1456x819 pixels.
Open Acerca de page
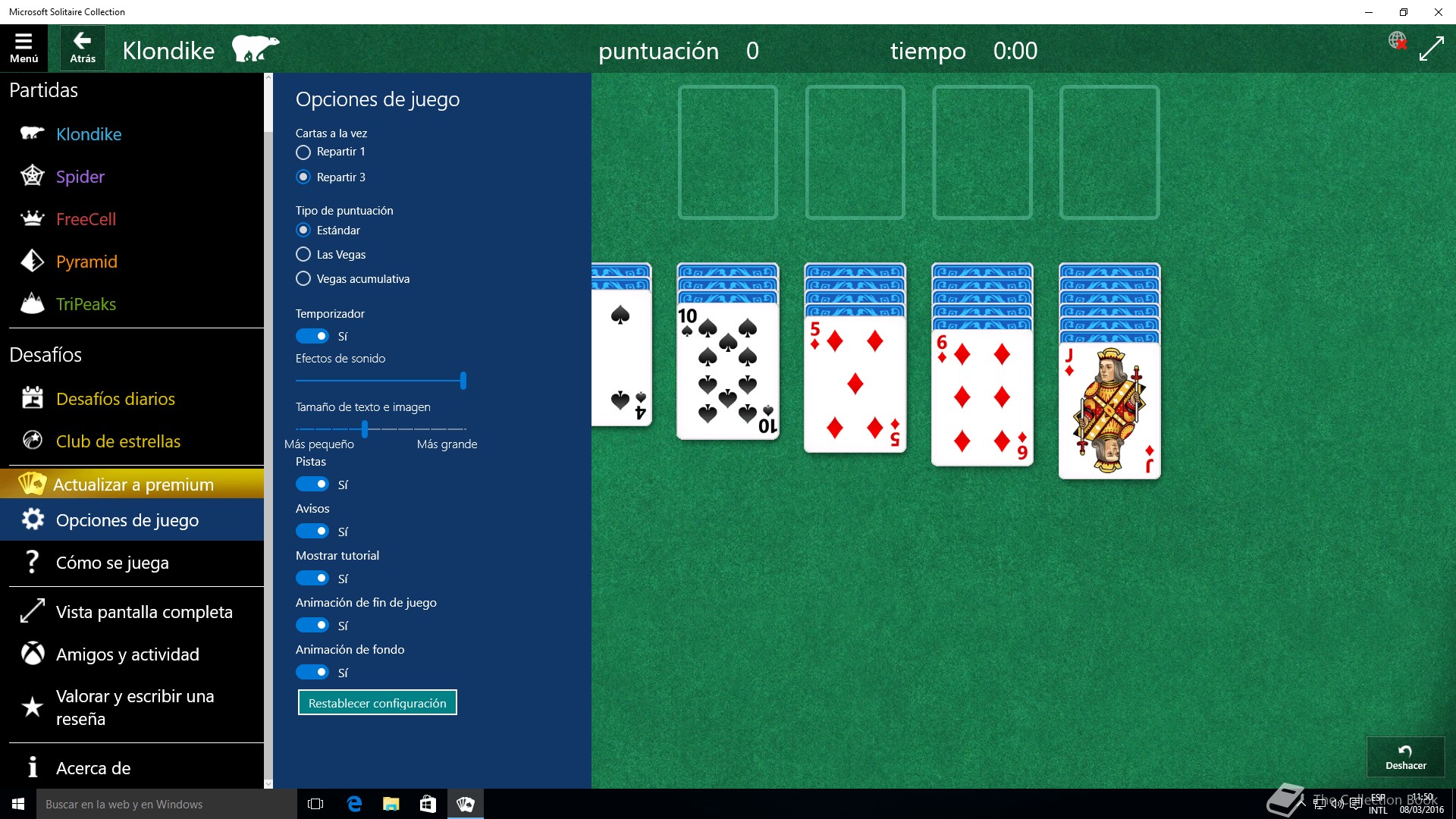coord(132,767)
